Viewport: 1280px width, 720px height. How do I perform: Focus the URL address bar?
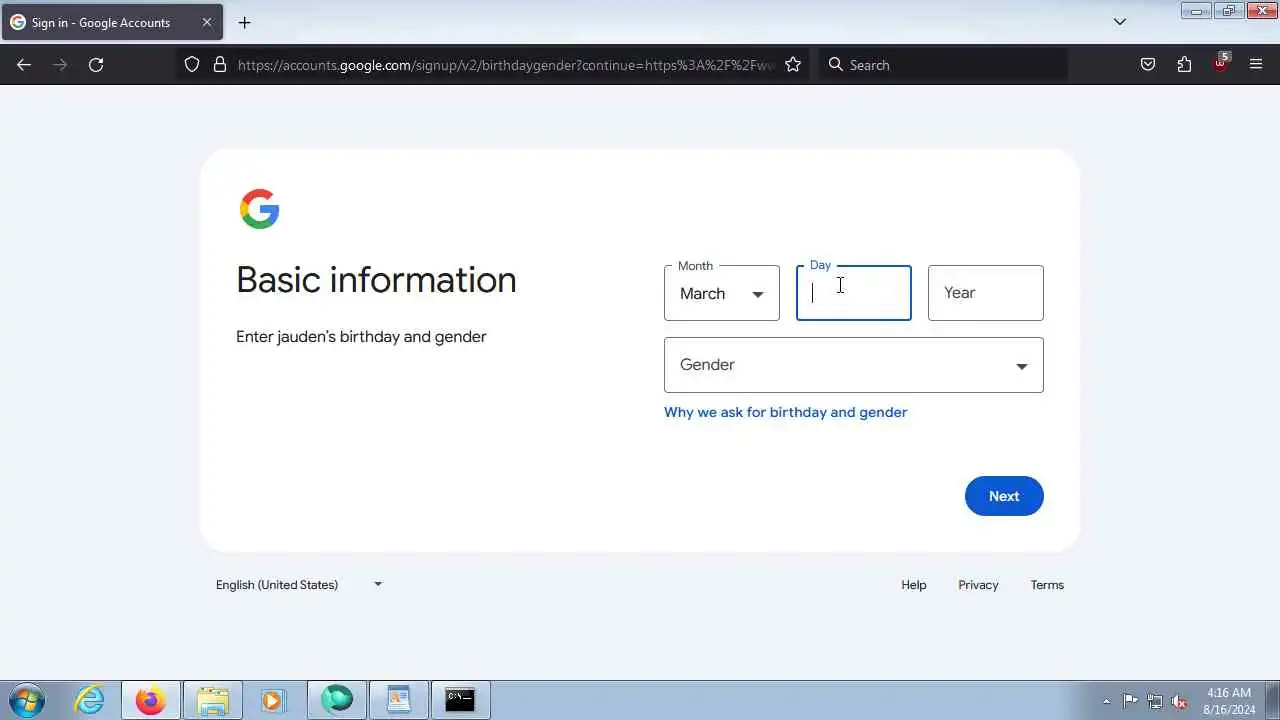click(505, 65)
